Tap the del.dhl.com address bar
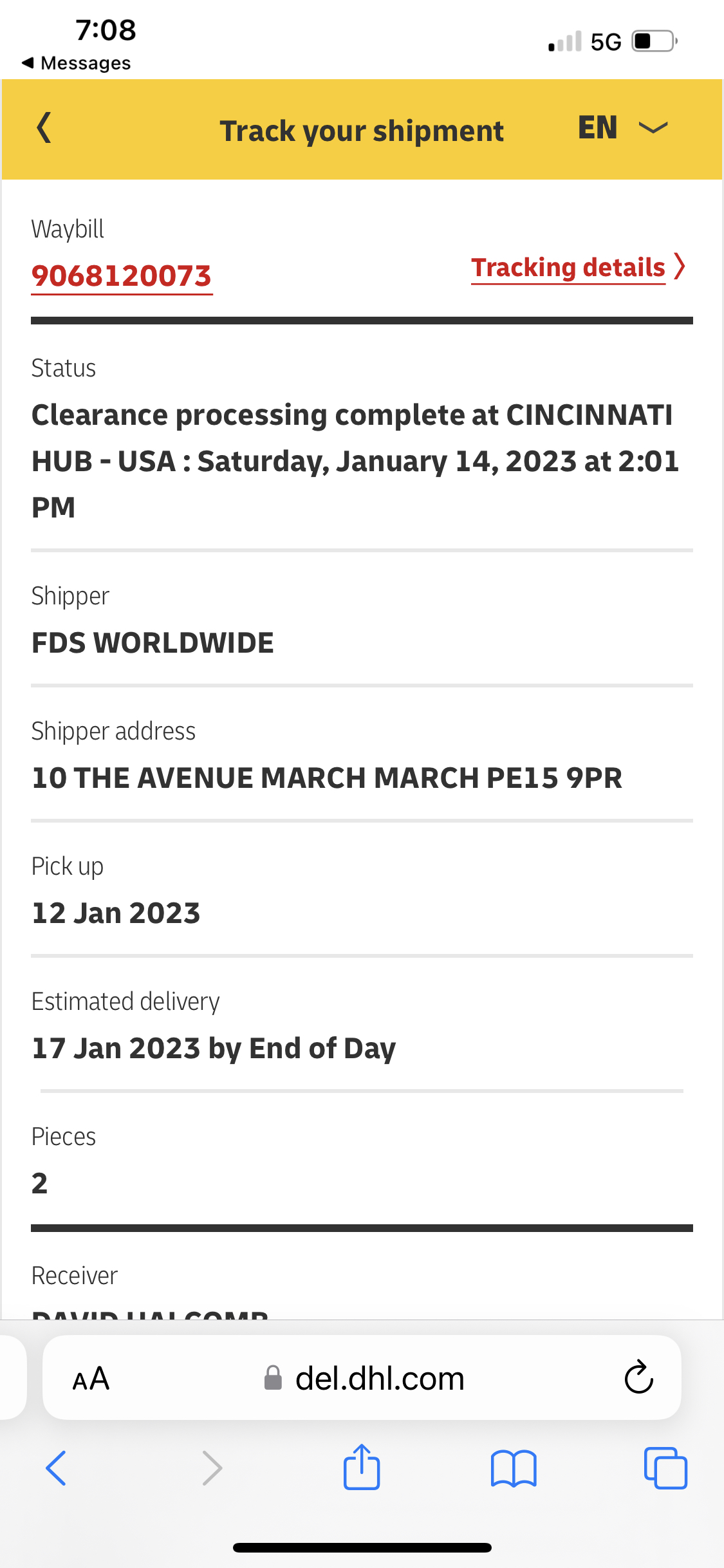Viewport: 724px width, 1568px height. coord(380,1379)
